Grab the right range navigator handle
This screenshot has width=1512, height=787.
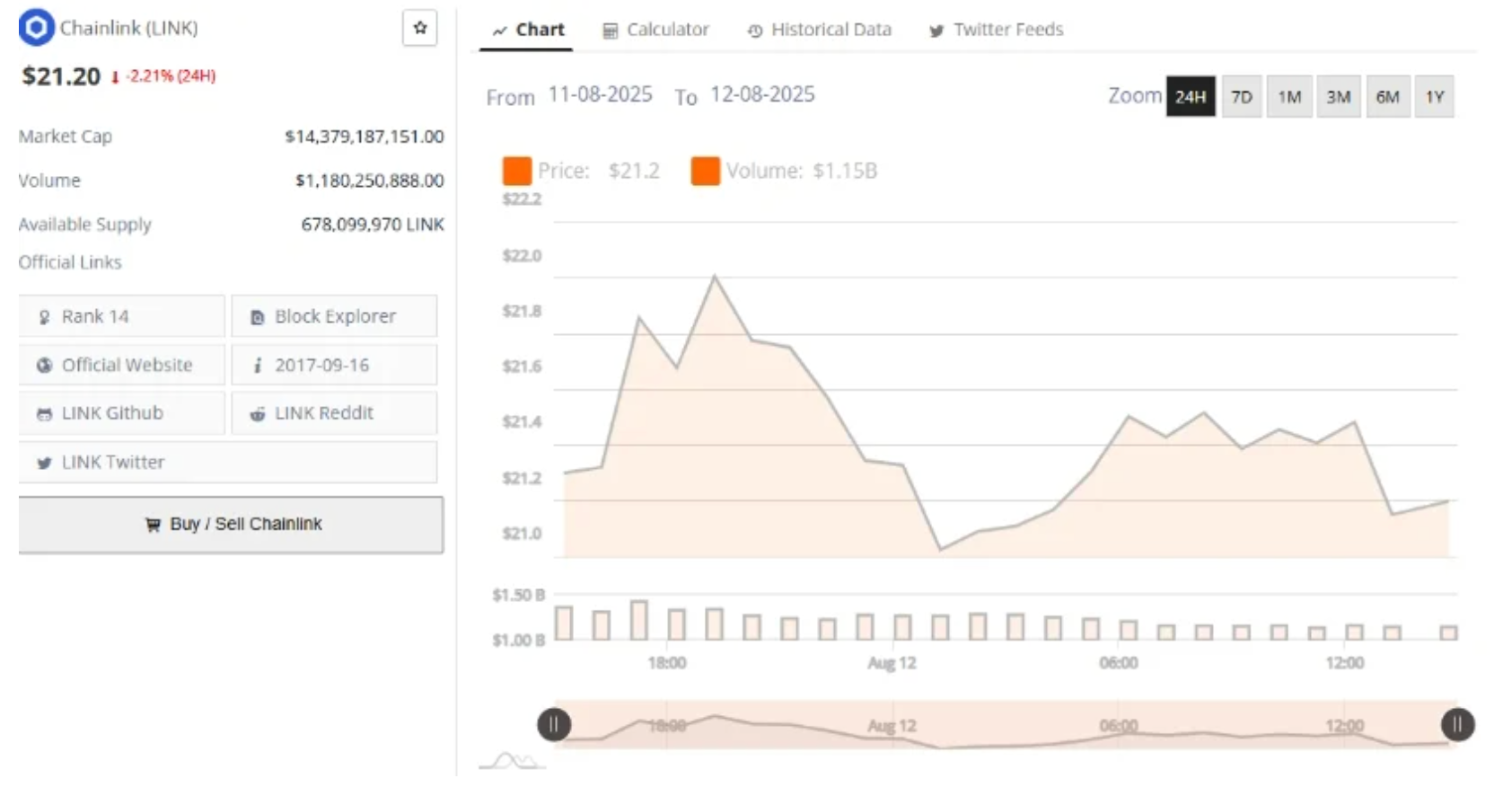tap(1457, 724)
